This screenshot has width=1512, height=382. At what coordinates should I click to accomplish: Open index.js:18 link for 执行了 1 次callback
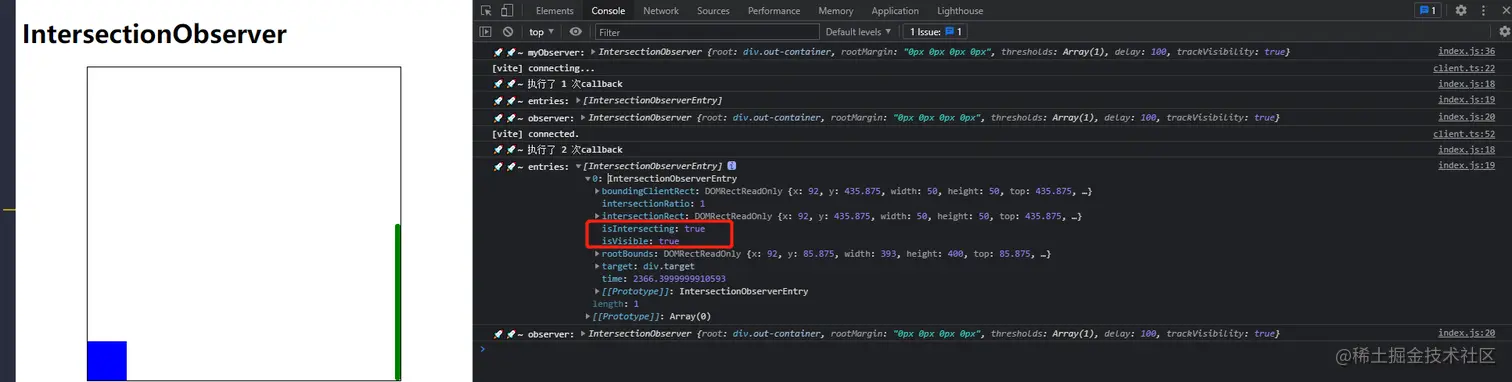pyautogui.click(x=1466, y=84)
